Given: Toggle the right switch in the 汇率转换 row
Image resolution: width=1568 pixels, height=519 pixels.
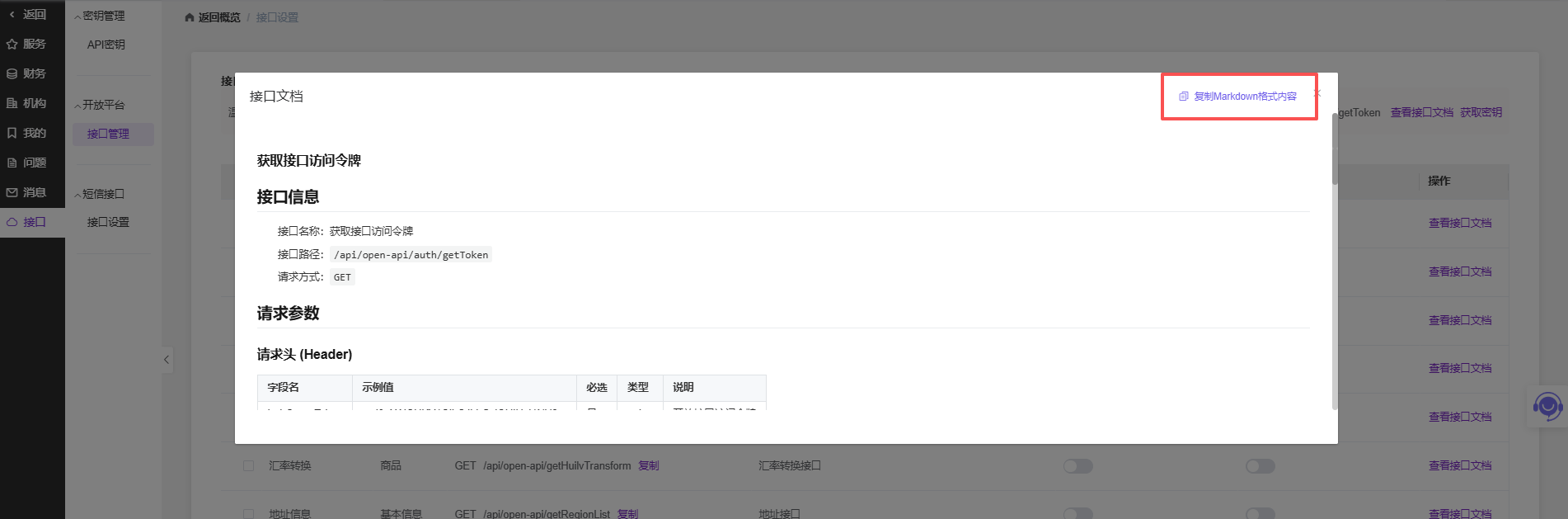Looking at the screenshot, I should coord(1260,466).
